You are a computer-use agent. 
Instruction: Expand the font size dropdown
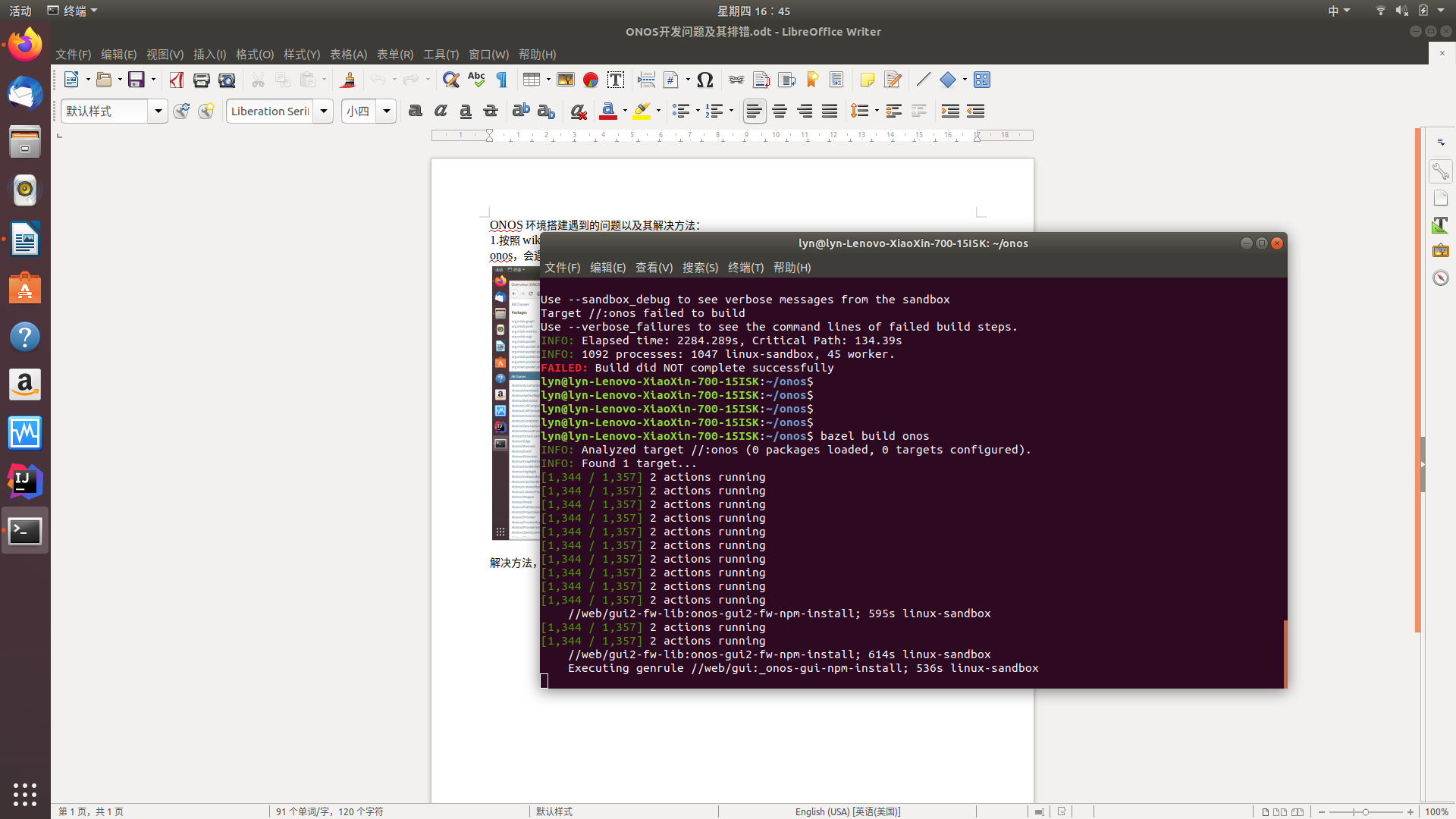(386, 111)
